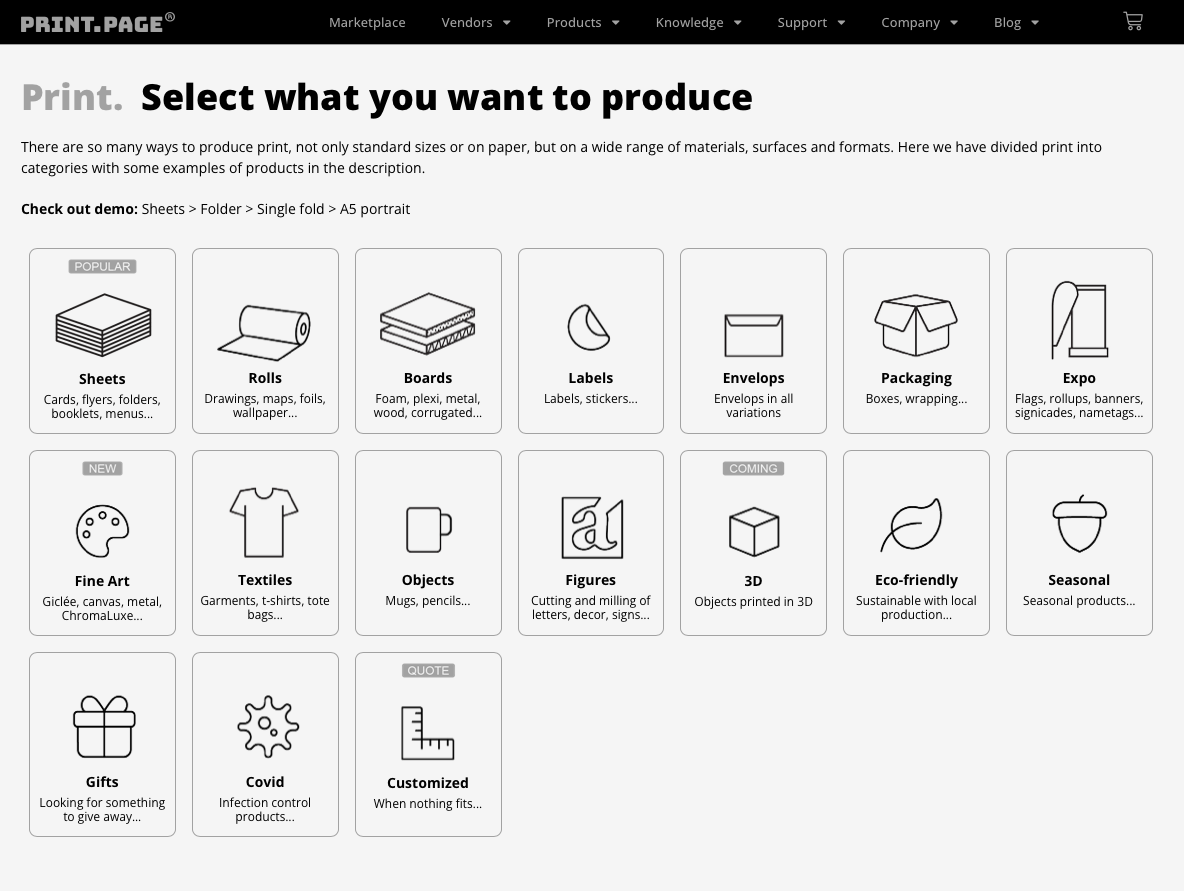Screen dimensions: 1184x891
Task: Expand the Products dropdown menu
Action: [582, 22]
